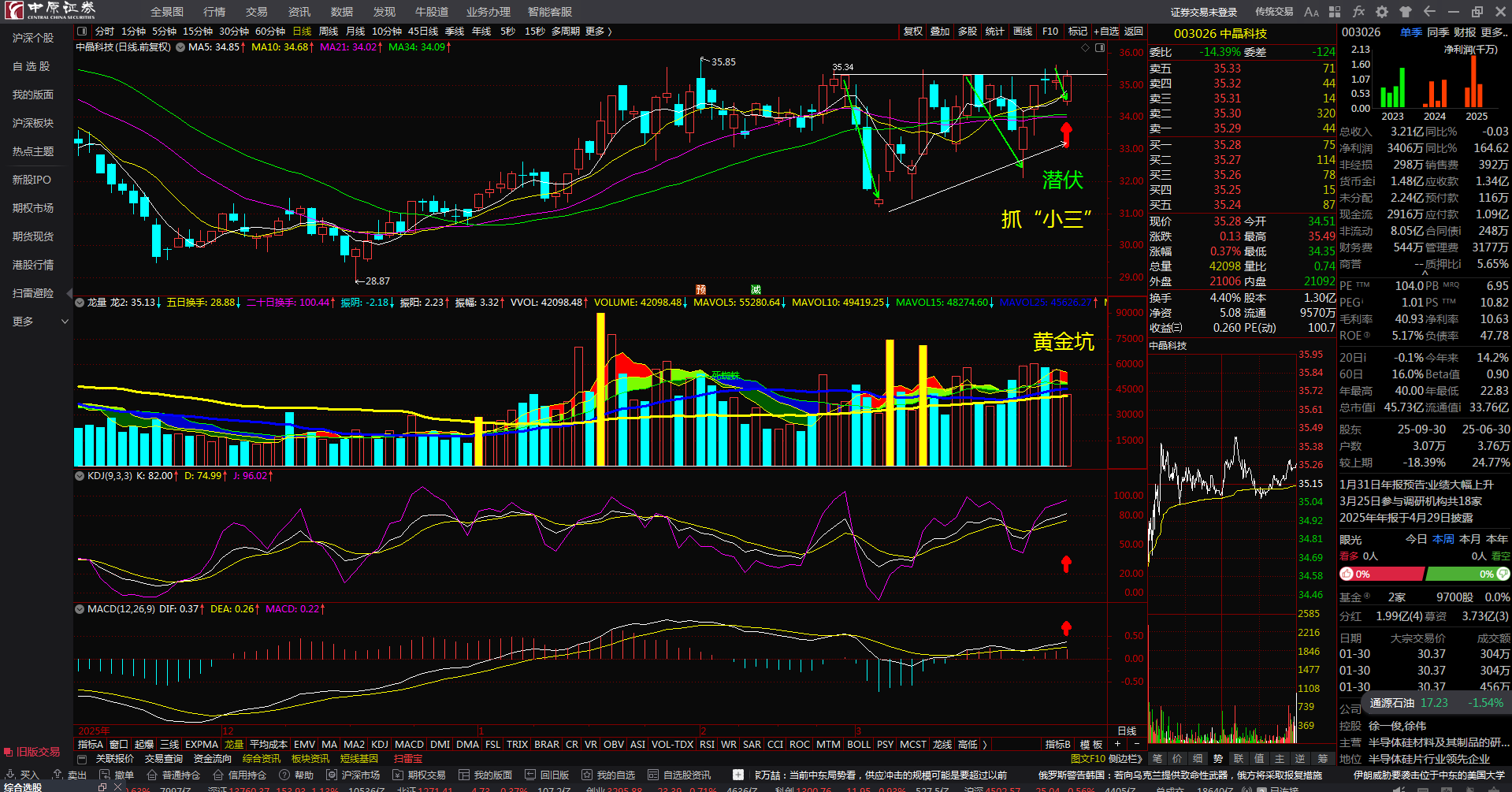Click the plus add-shortcut button in bottom bar
Viewport: 1512px width, 792px height.
point(737,775)
